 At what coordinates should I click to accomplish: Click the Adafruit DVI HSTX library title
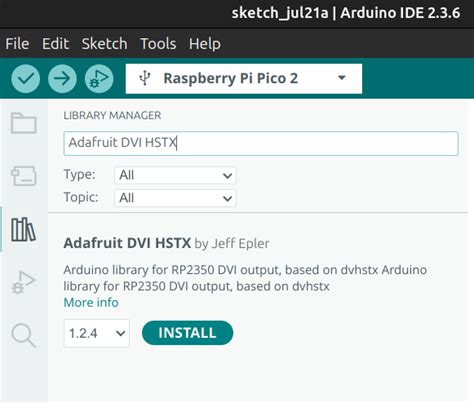(127, 243)
